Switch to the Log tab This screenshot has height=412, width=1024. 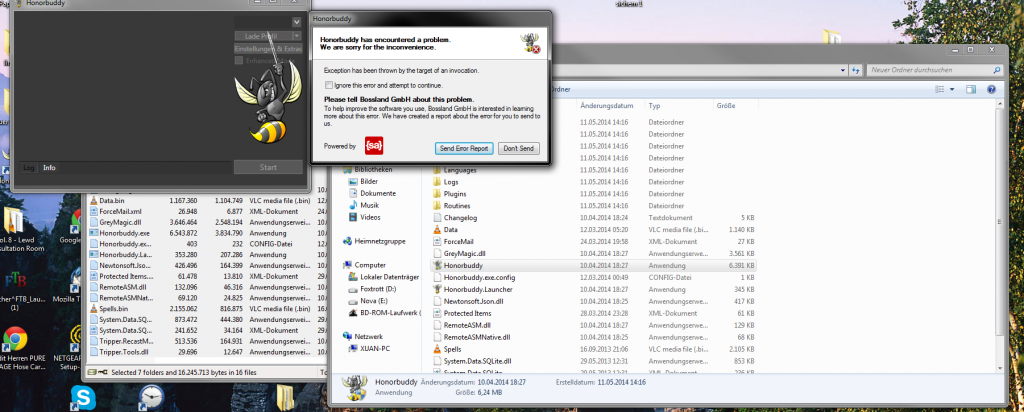tap(29, 167)
